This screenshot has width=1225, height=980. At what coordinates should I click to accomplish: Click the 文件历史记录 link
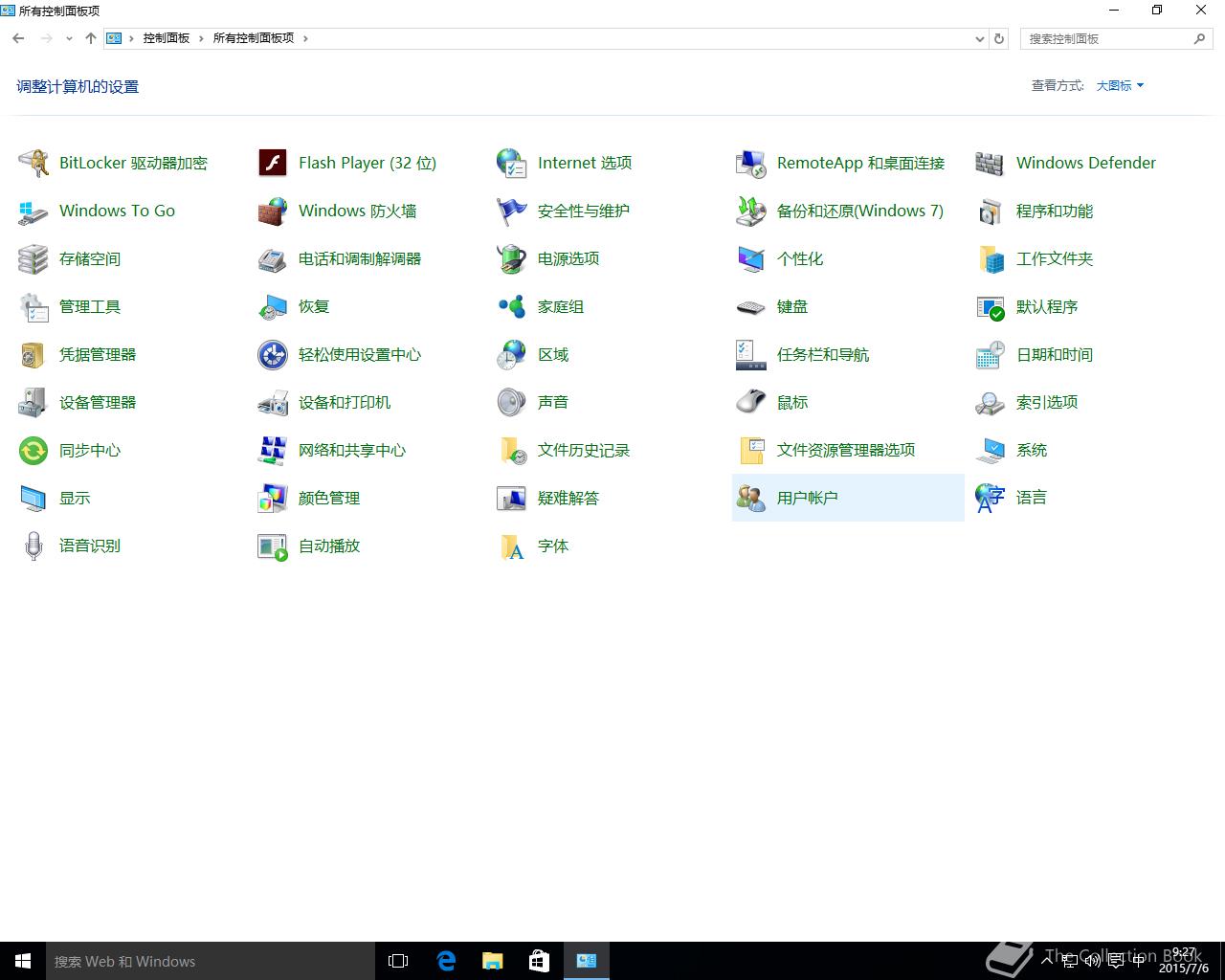584,450
